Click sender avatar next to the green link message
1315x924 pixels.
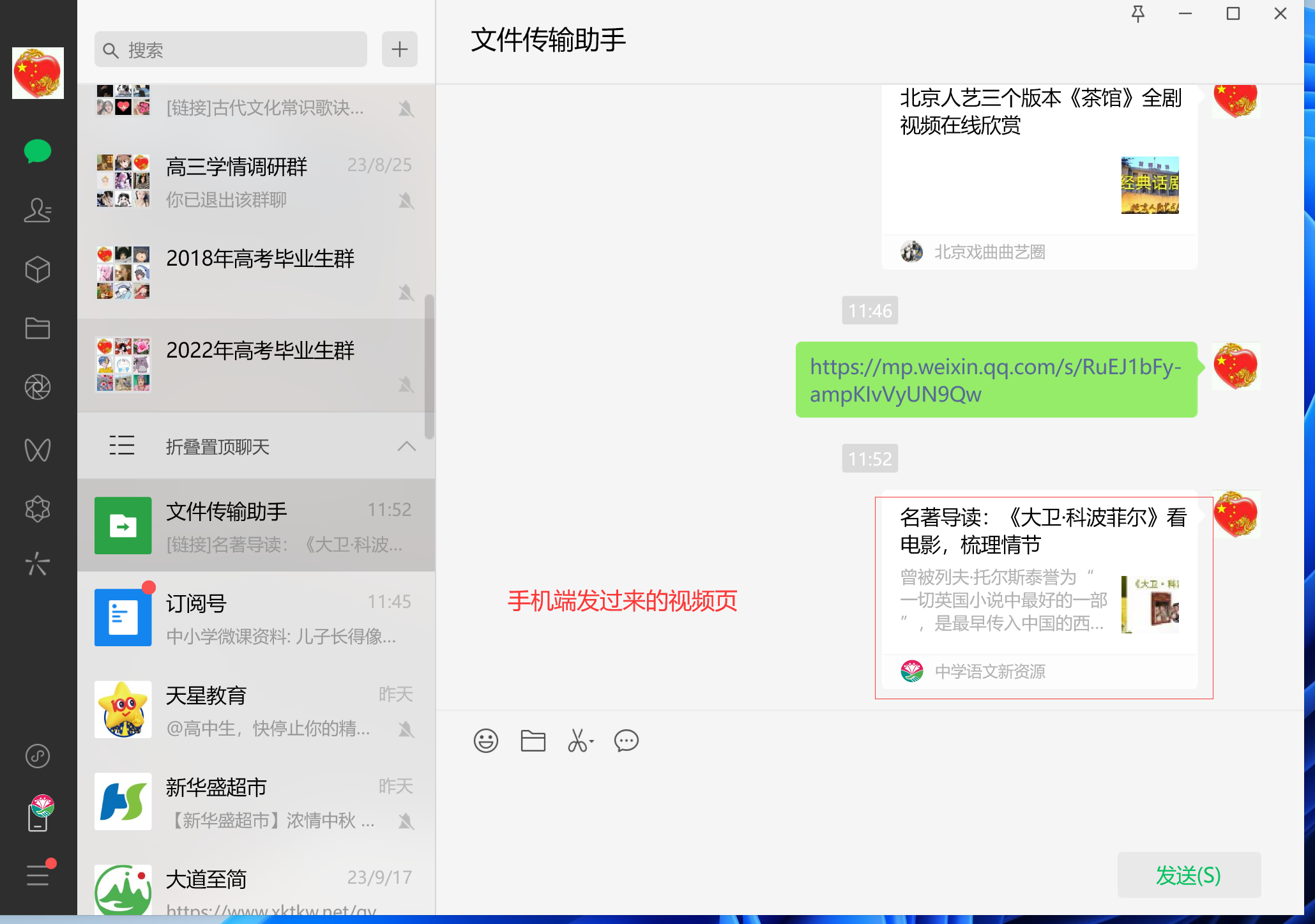pyautogui.click(x=1236, y=367)
